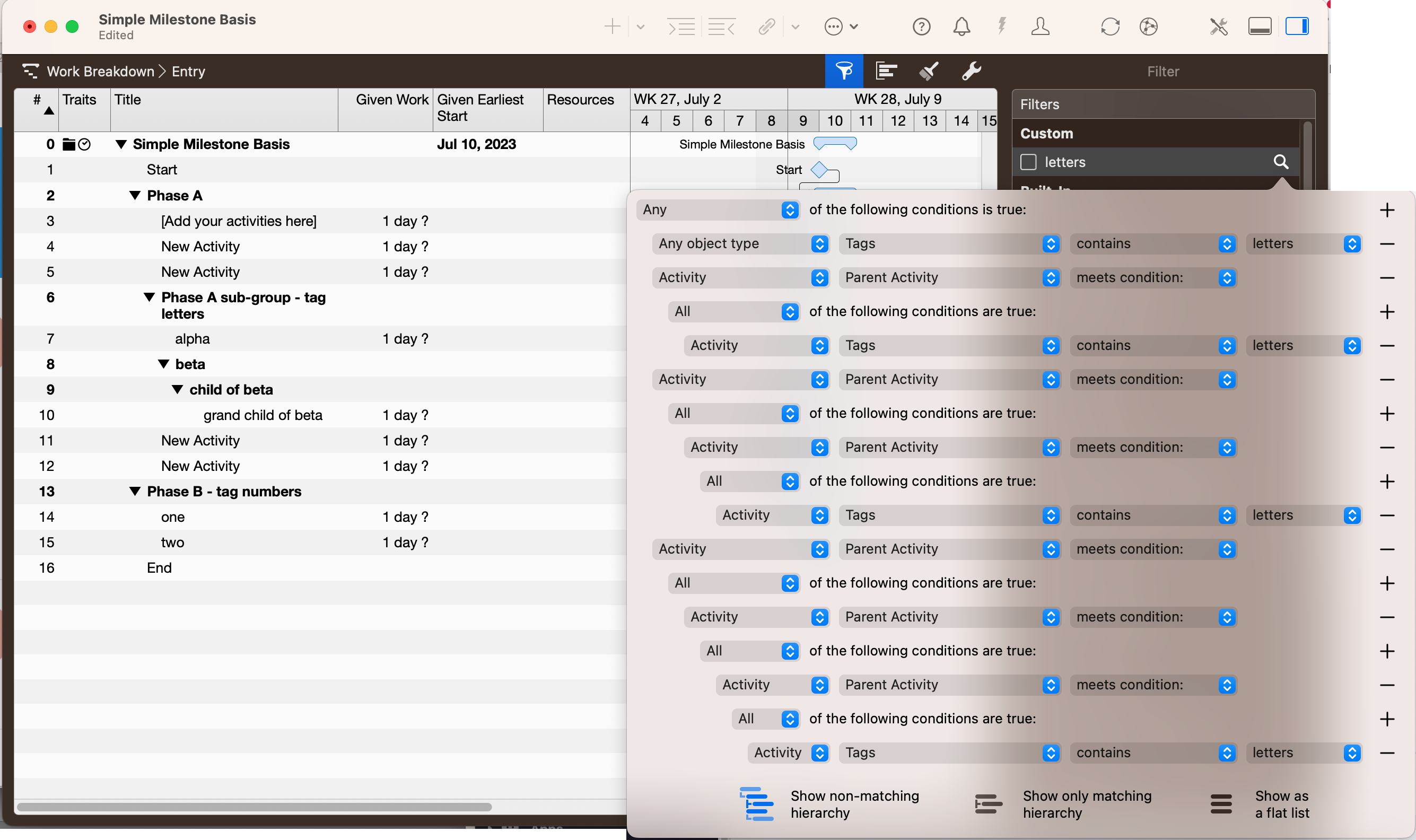Click the Resources column header
The image size is (1416, 840).
coord(587,109)
